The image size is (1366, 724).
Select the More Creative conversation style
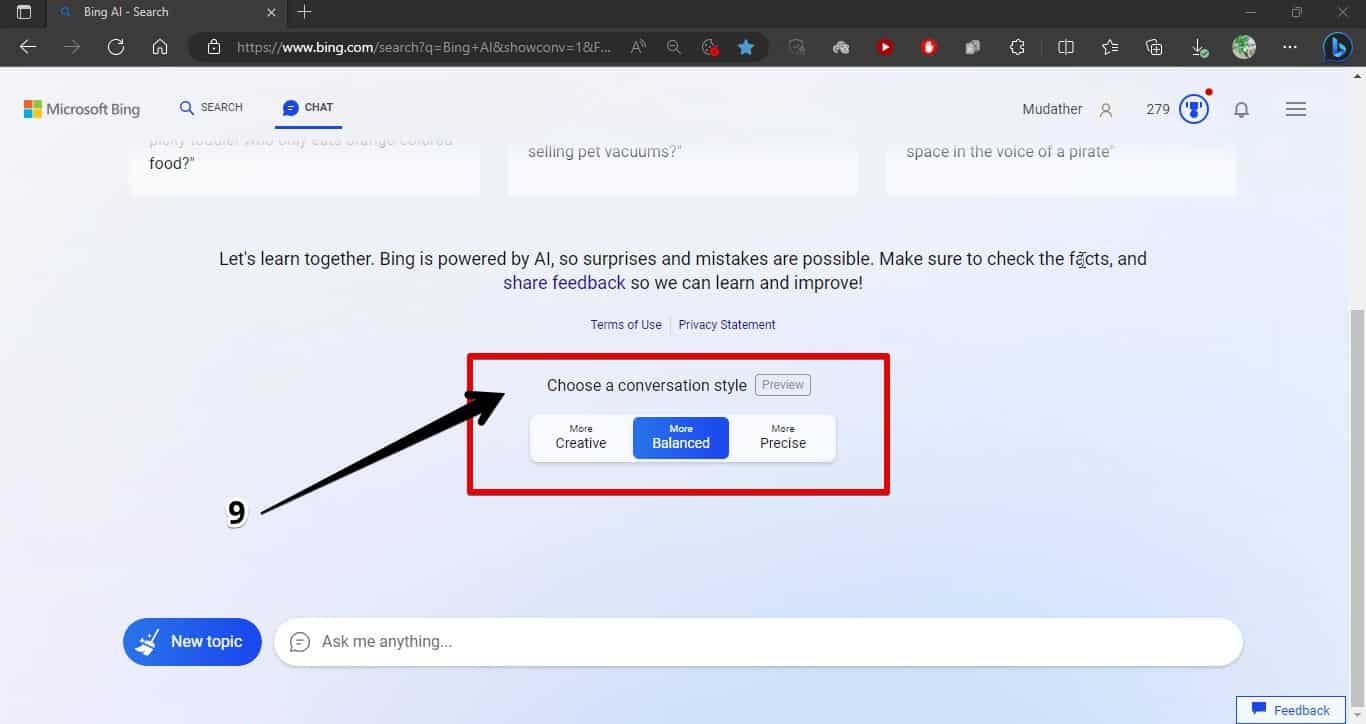click(581, 438)
